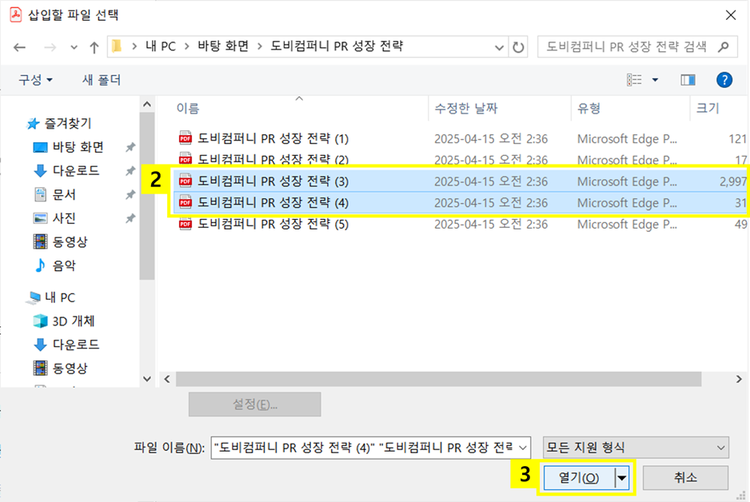The height and width of the screenshot is (502, 750).
Task: Open recent locations dropdown arrow
Action: (74, 47)
